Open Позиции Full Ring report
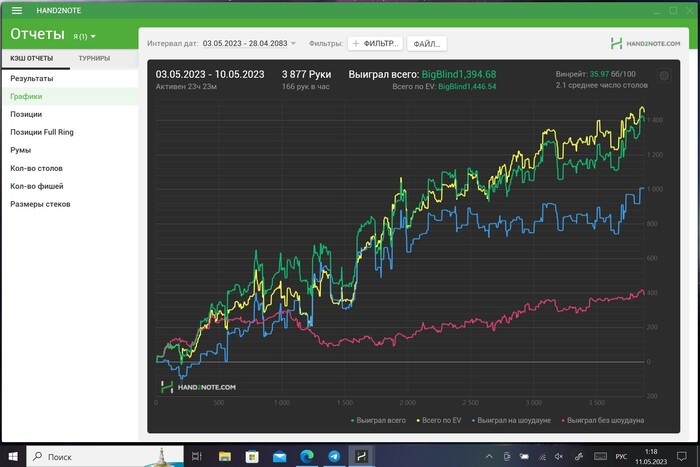The image size is (700, 467). pos(70,132)
